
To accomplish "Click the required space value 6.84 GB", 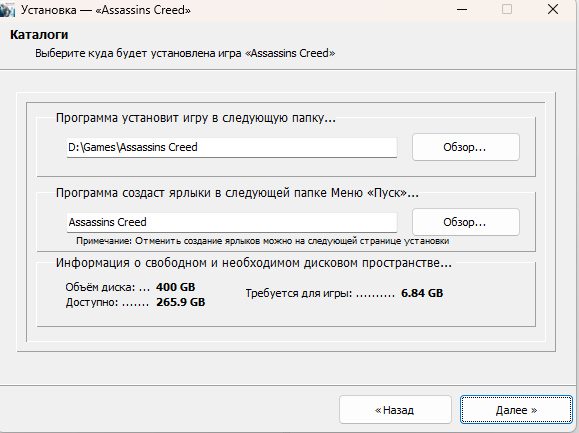I will coord(422,293).
